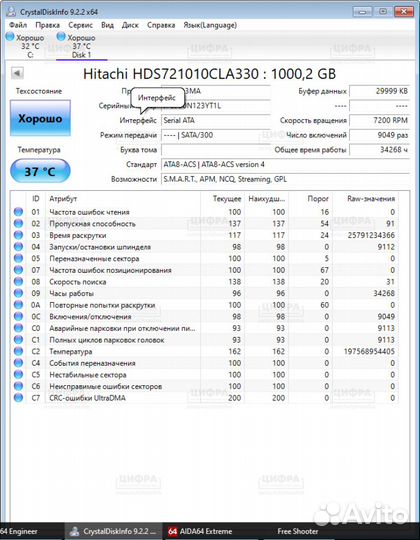
Task: Select the Disk 1 tab at 37 °C
Action: coord(81,46)
